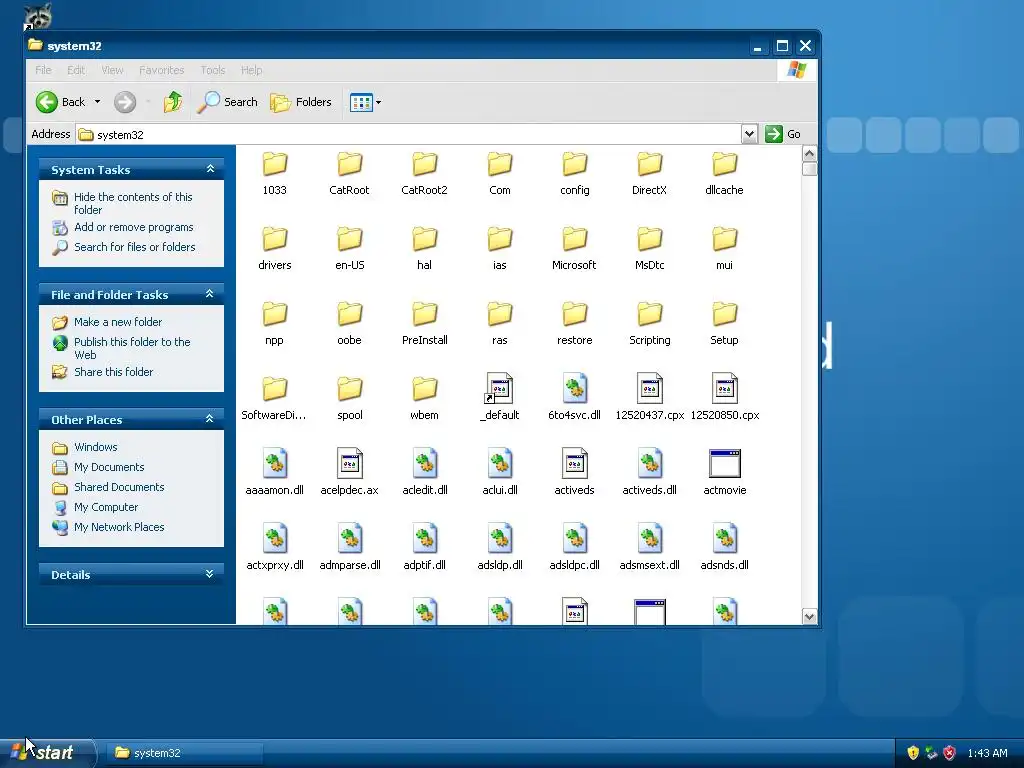Select the restore folder
The height and width of the screenshot is (768, 1024).
575,324
